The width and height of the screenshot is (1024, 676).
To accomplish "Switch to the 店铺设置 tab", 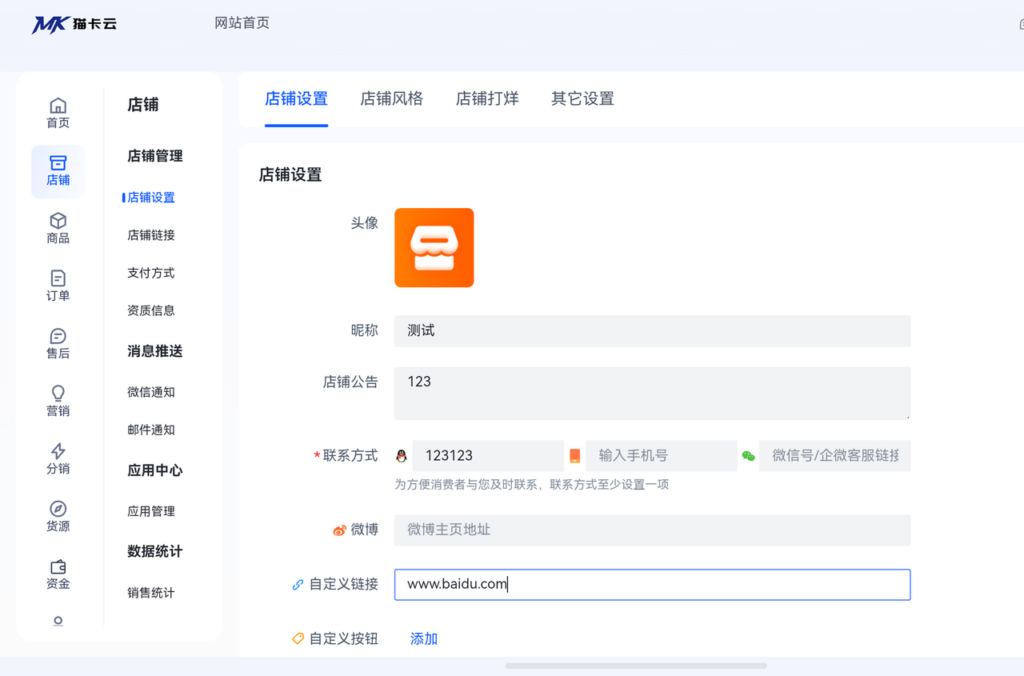I will [x=296, y=99].
